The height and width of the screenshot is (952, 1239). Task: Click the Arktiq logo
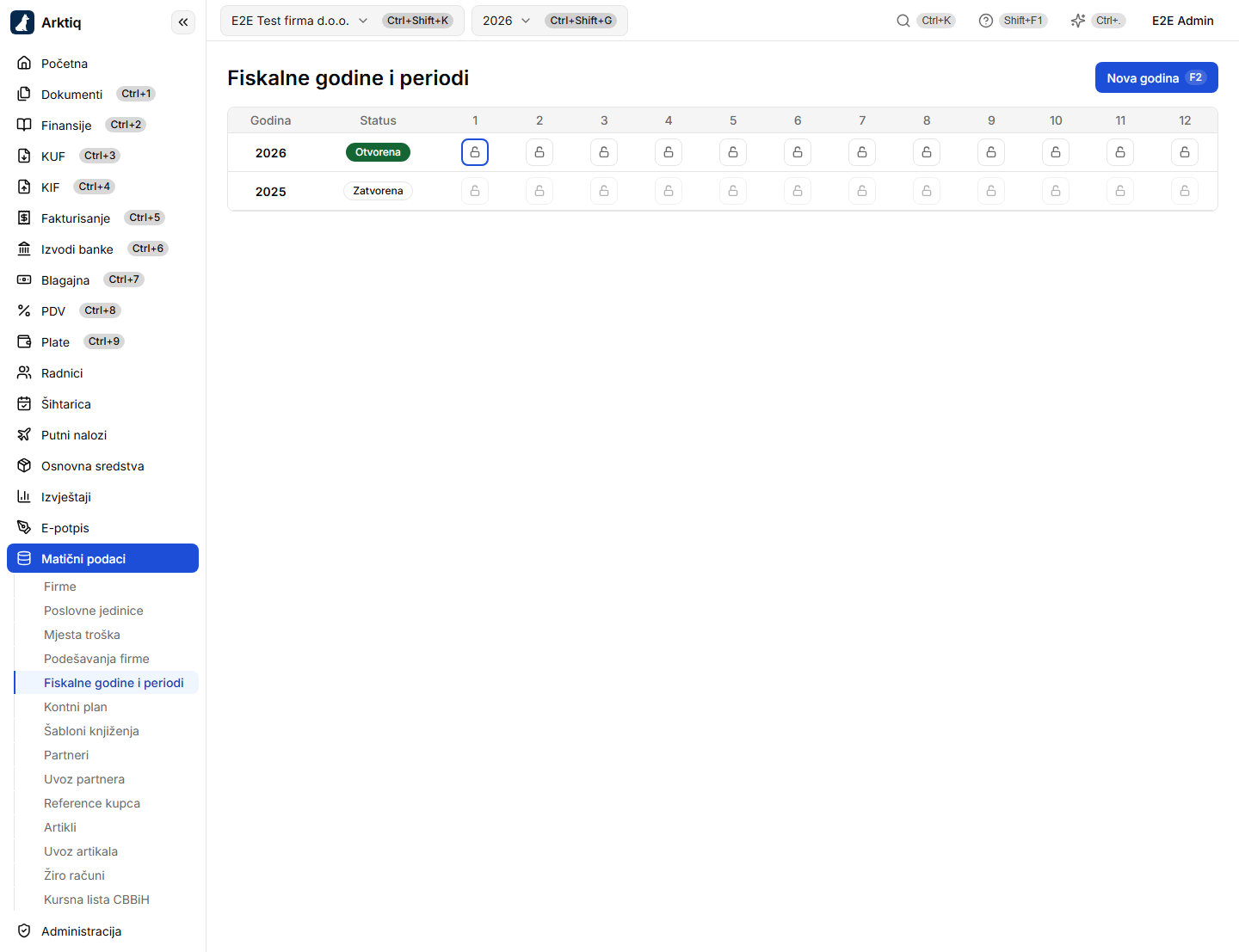pyautogui.click(x=22, y=22)
